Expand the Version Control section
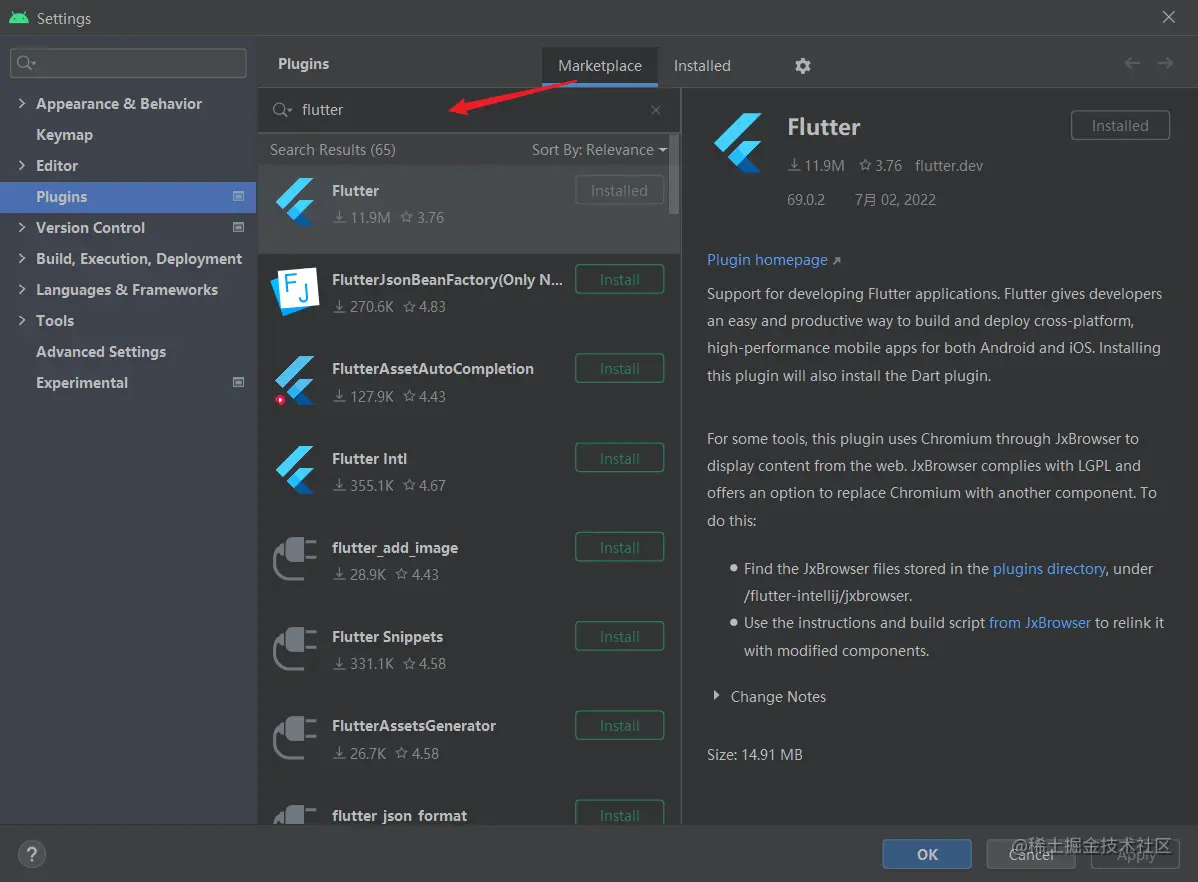Screen dimensions: 1198x882 coord(21,227)
